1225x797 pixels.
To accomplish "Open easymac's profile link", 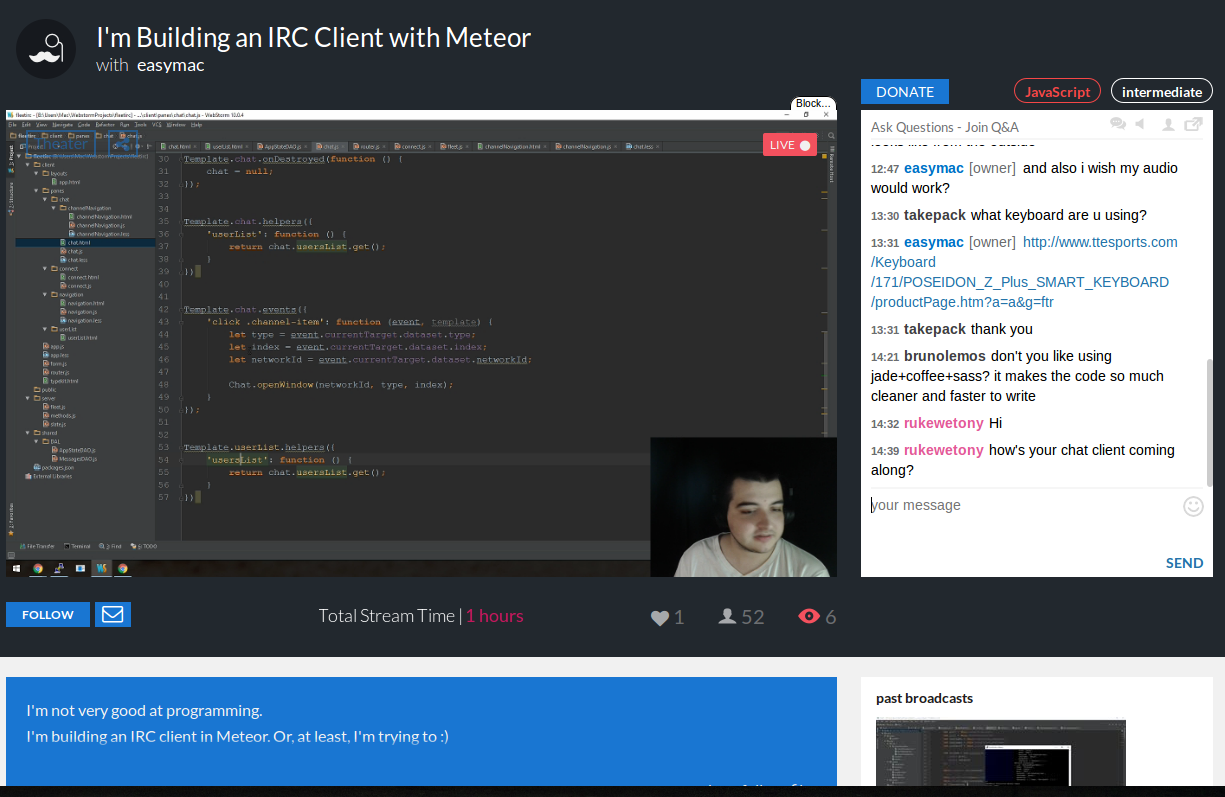I will 170,65.
